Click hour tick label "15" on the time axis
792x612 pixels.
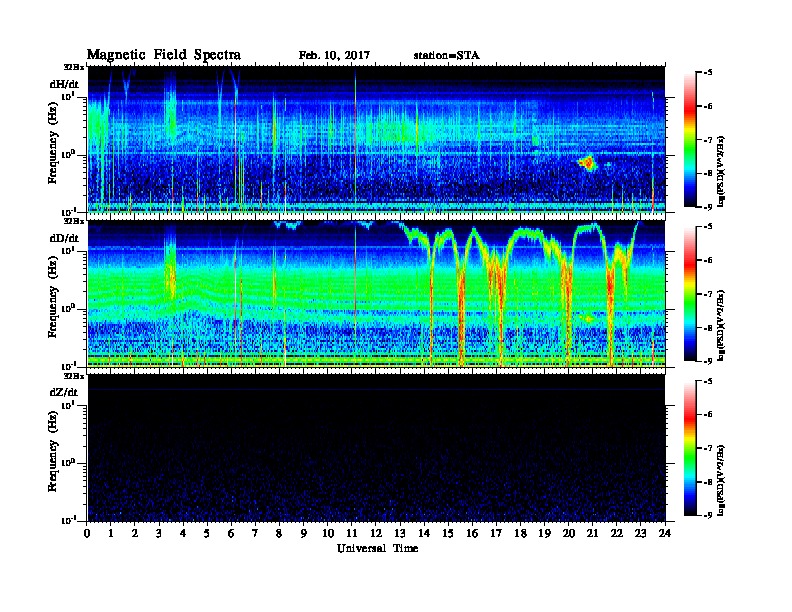[x=449, y=534]
